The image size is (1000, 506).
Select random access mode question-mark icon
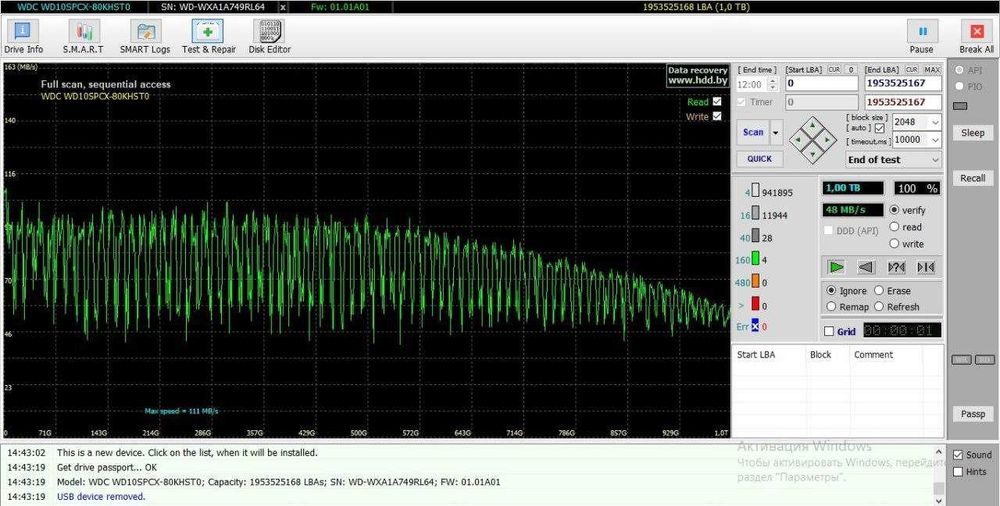click(x=896, y=267)
